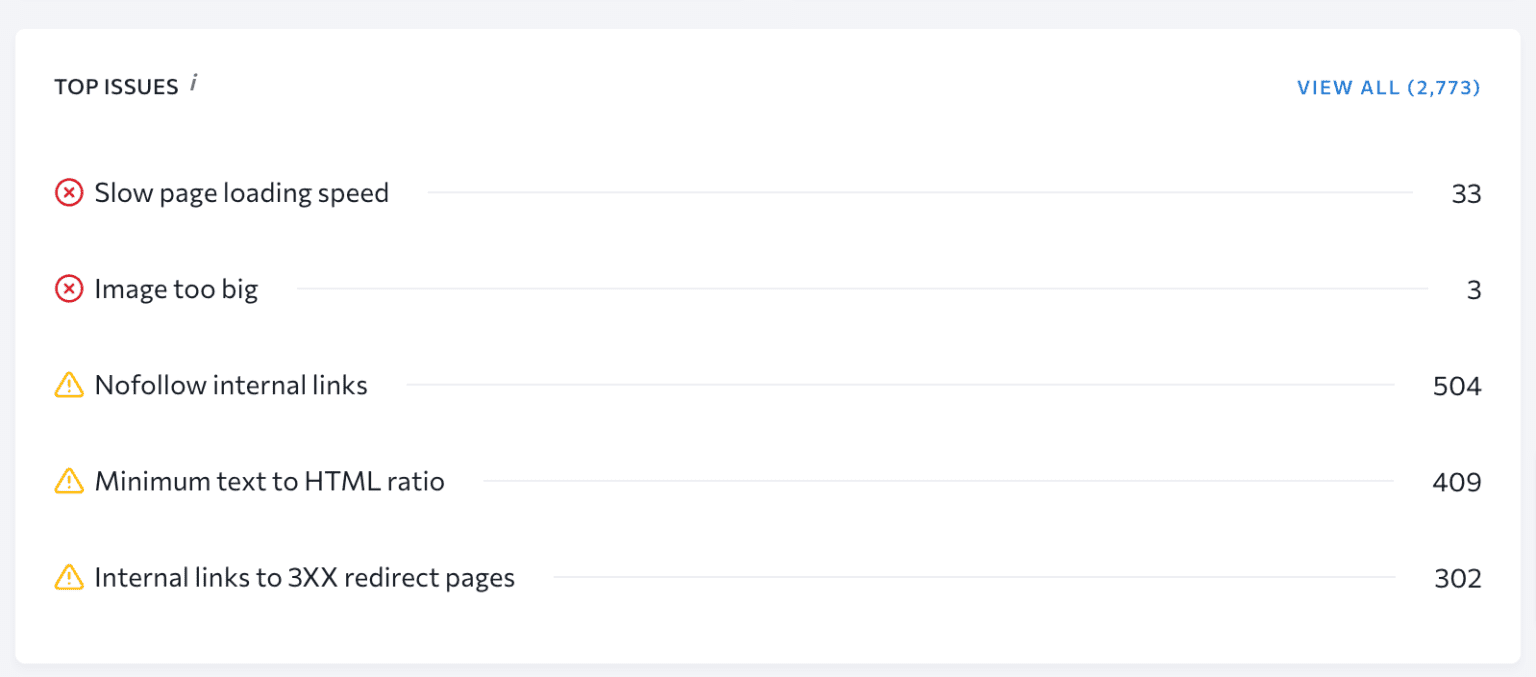Image resolution: width=1536 pixels, height=677 pixels.
Task: Click the count 3 for Image too big
Action: click(x=1474, y=291)
